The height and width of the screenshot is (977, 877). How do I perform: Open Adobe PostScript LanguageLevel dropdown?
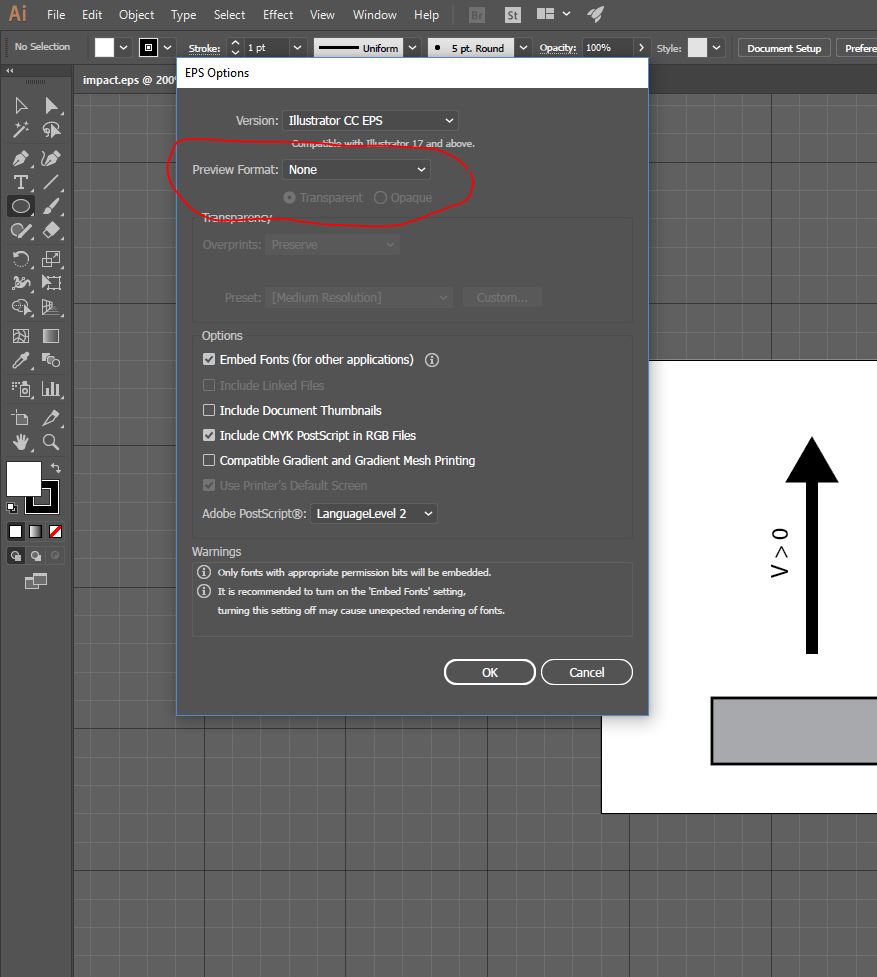(x=374, y=513)
